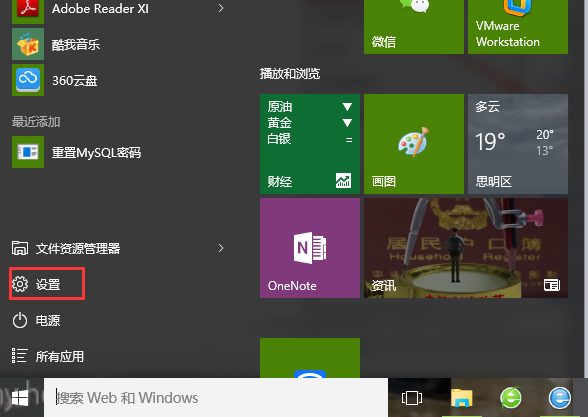Open the 画图 paint tile
This screenshot has width=588, height=417.
[414, 144]
